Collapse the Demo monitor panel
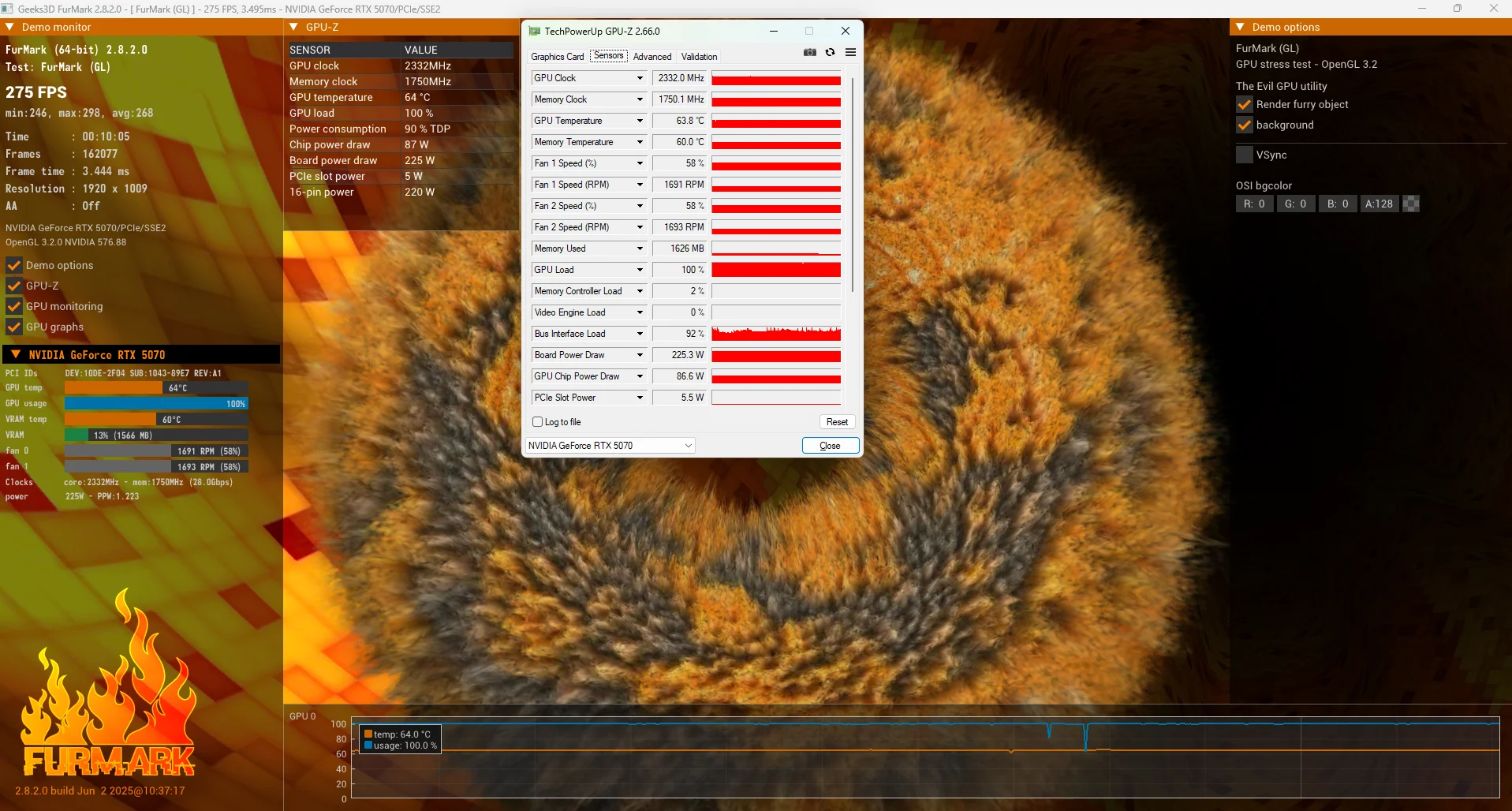 coord(10,27)
